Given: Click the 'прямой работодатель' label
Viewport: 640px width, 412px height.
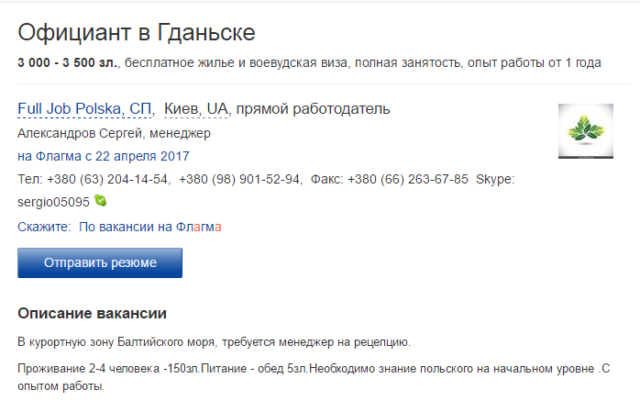Looking at the screenshot, I should tap(313, 109).
